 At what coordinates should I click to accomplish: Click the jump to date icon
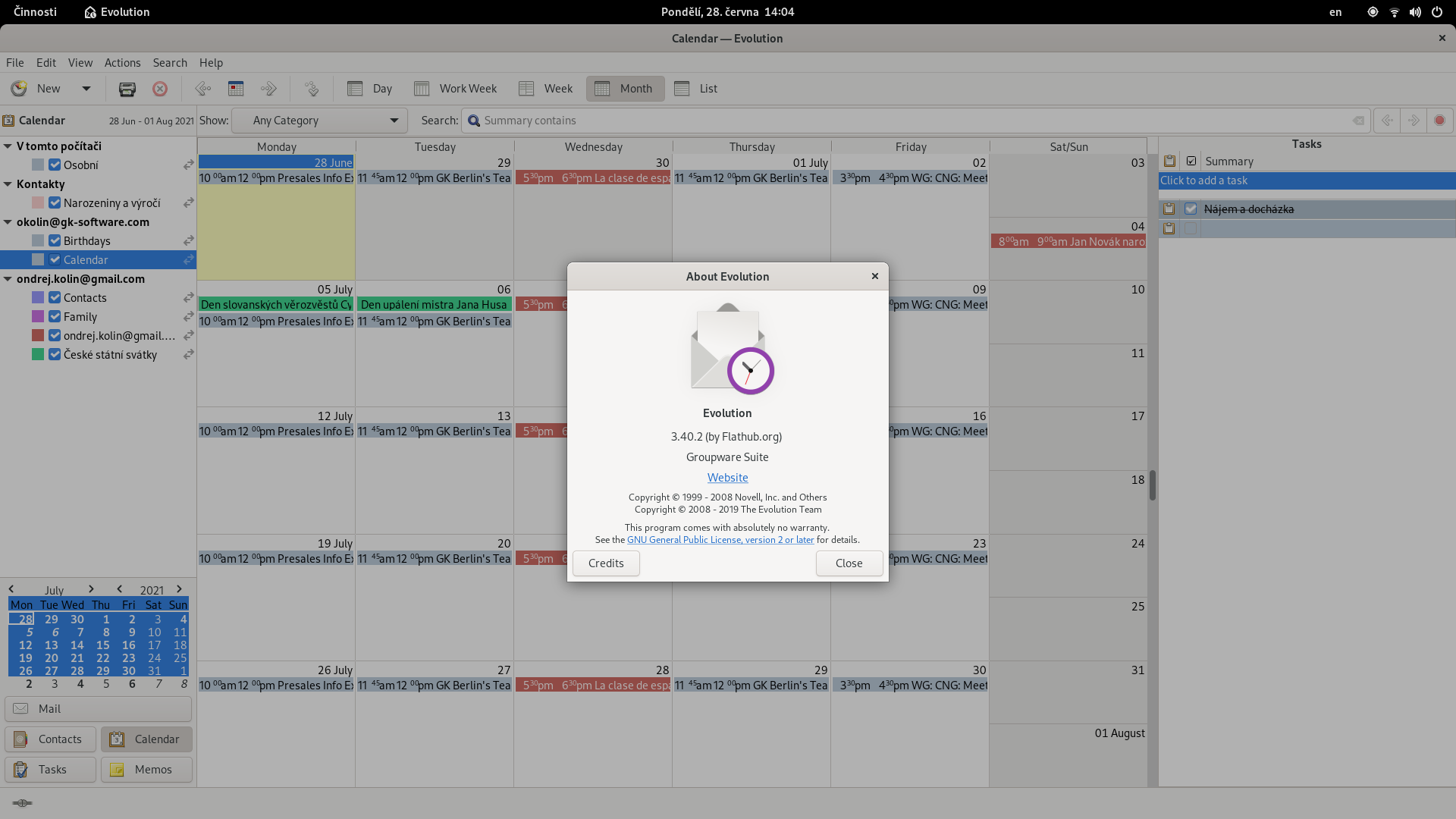[x=312, y=89]
